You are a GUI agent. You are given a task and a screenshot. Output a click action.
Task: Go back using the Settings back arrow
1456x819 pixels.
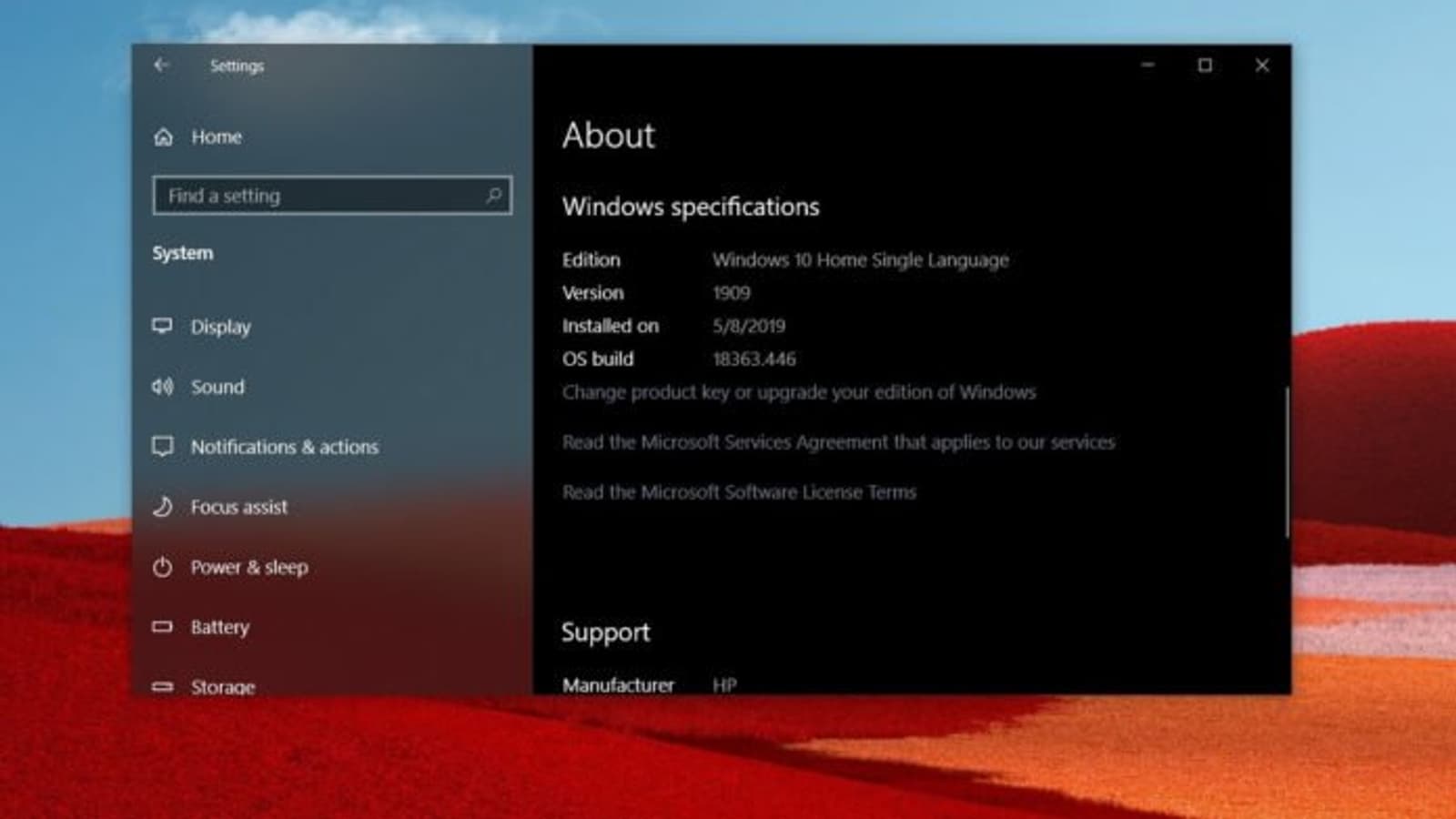coord(161,65)
